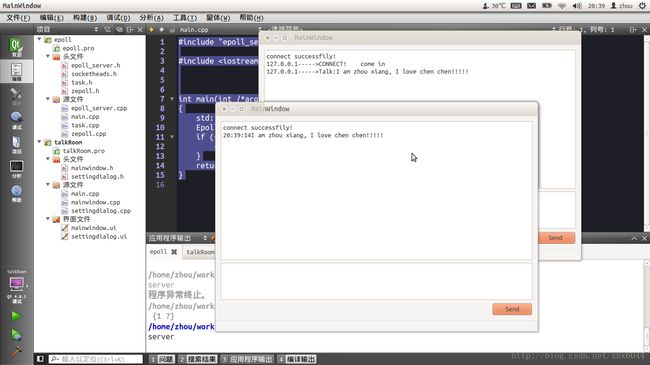Open talkRoom.pro in the project tree
Viewport: 650px width, 365px height.
[x=83, y=151]
